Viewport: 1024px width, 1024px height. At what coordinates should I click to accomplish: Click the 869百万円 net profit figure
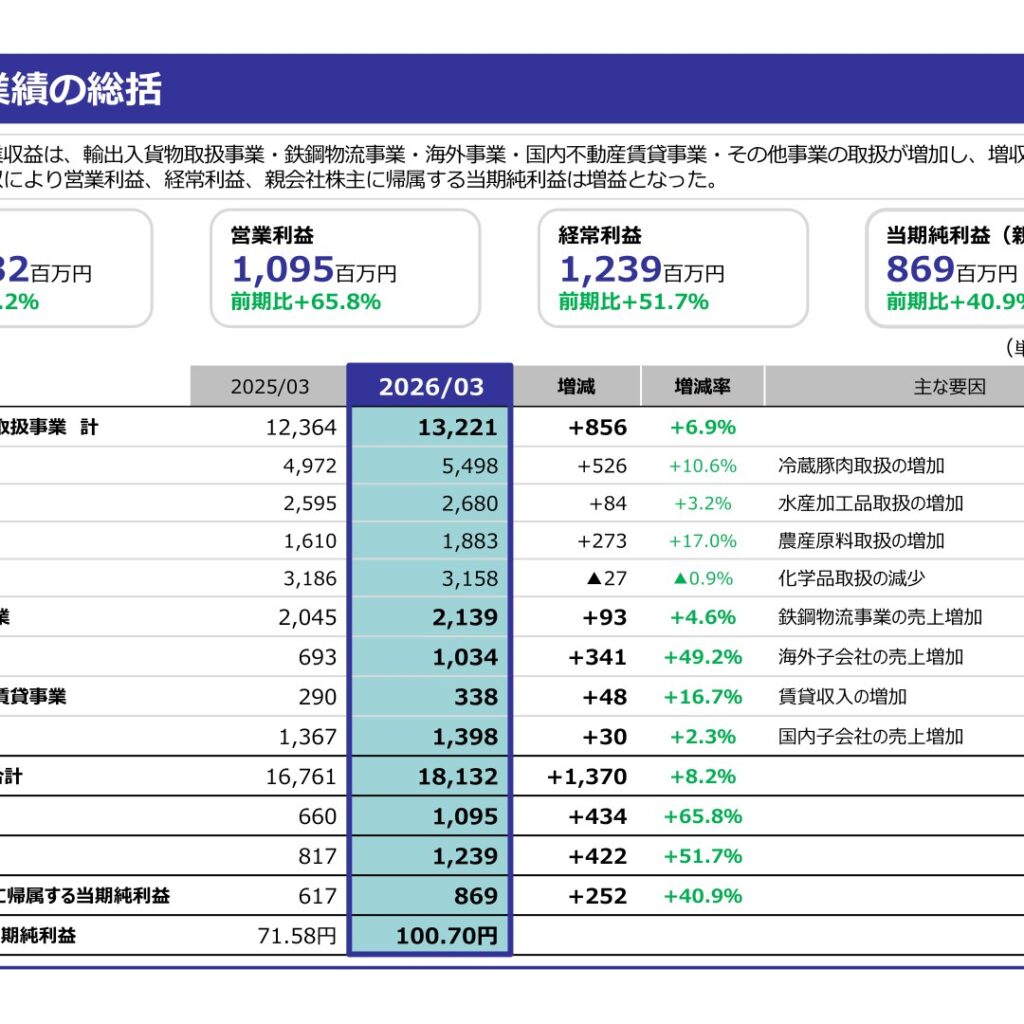[x=952, y=269]
